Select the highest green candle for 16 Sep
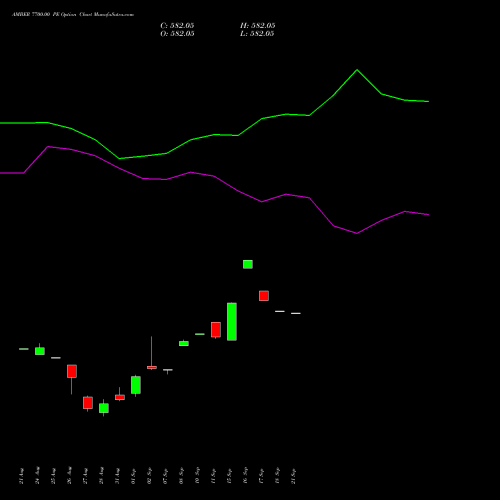Screen dimensions: 500x500 tap(248, 264)
